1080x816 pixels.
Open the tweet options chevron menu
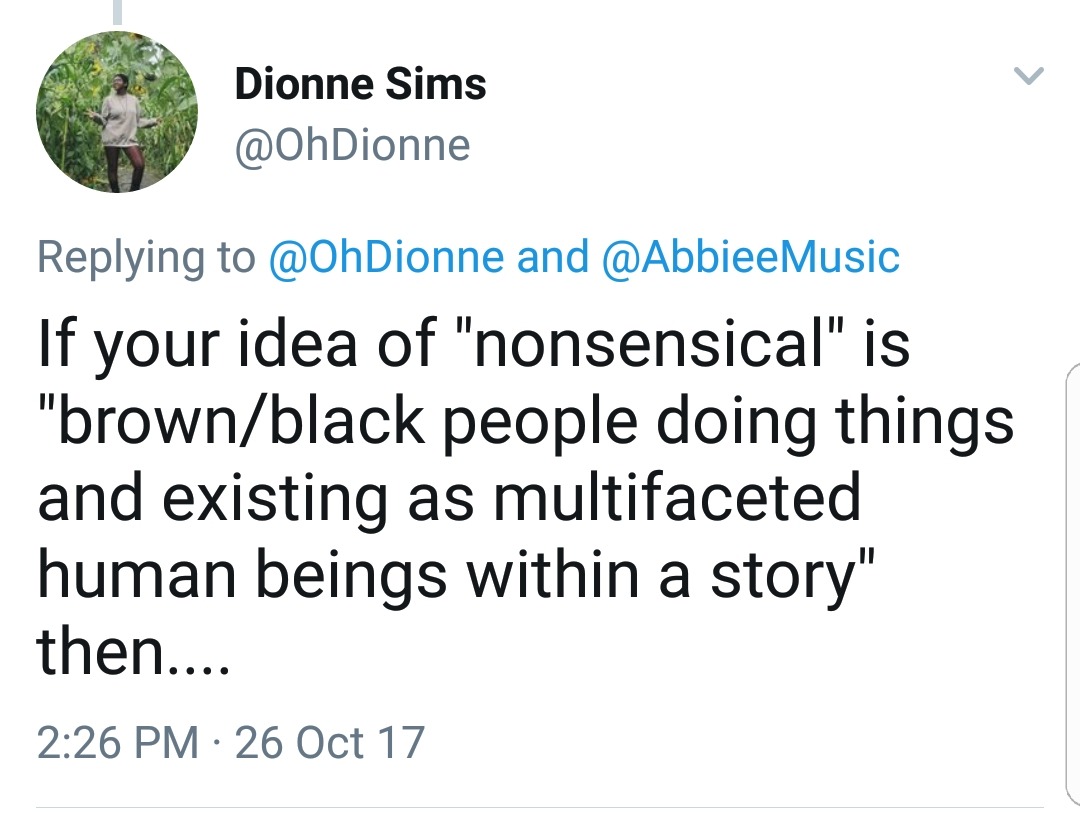click(x=1029, y=76)
